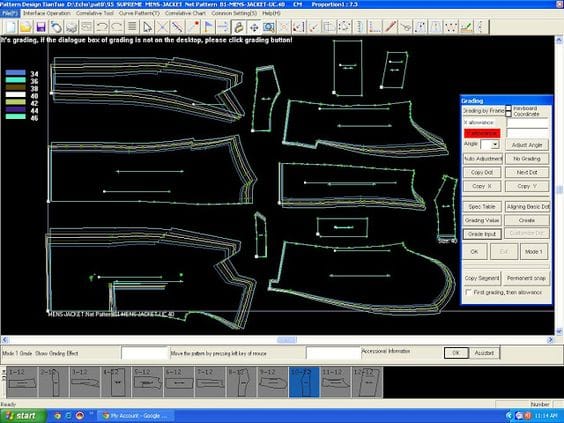Click the Copy X button
Screen dimensions: 564x423
click(482, 186)
